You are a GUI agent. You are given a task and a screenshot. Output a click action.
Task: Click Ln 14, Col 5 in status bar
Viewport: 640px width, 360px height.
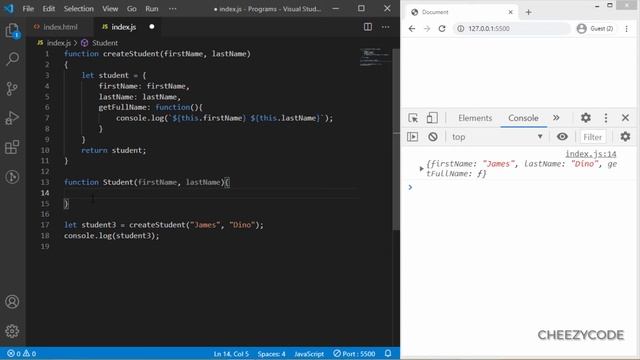coord(231,353)
